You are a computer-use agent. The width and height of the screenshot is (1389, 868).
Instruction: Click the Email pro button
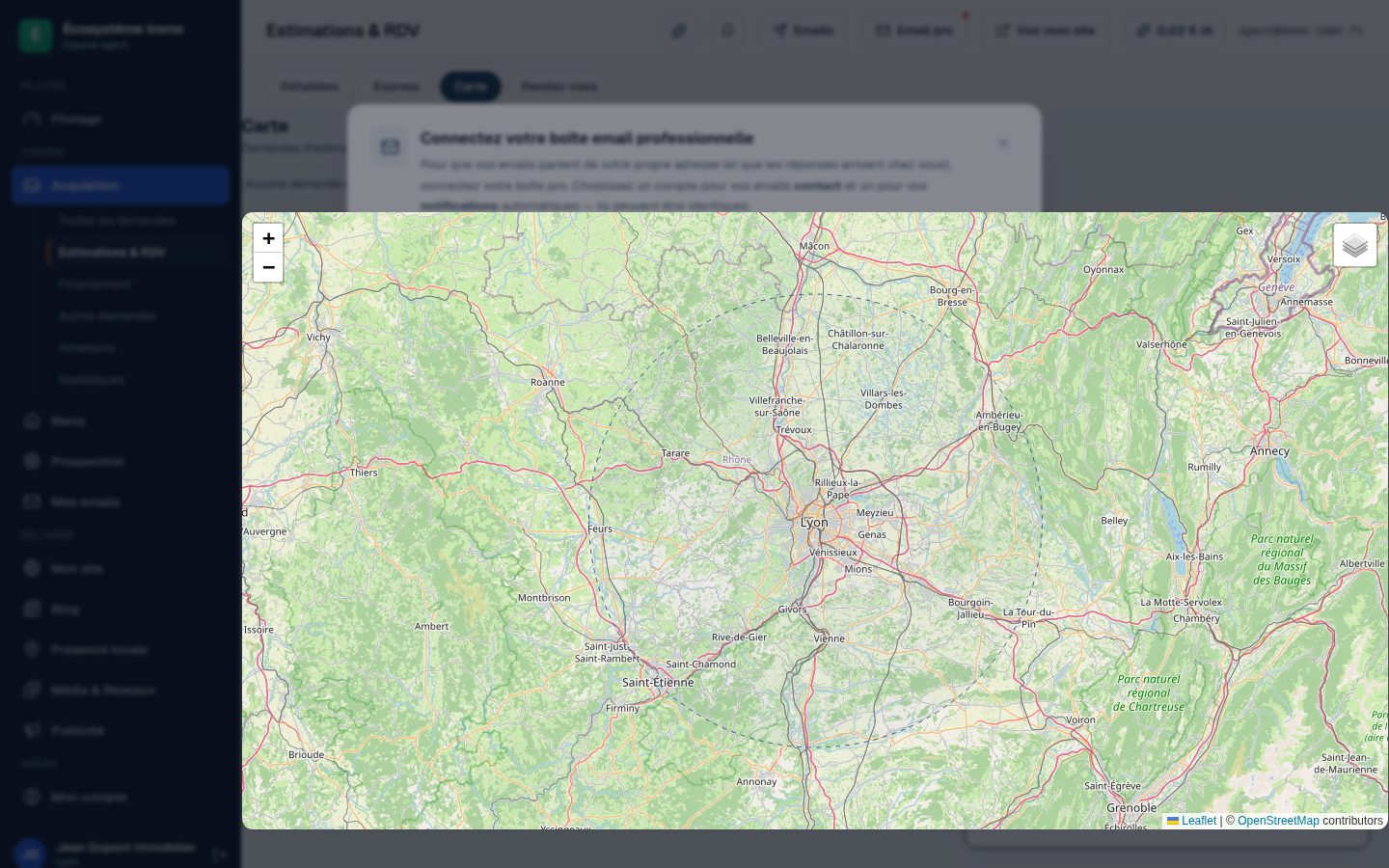tap(914, 31)
